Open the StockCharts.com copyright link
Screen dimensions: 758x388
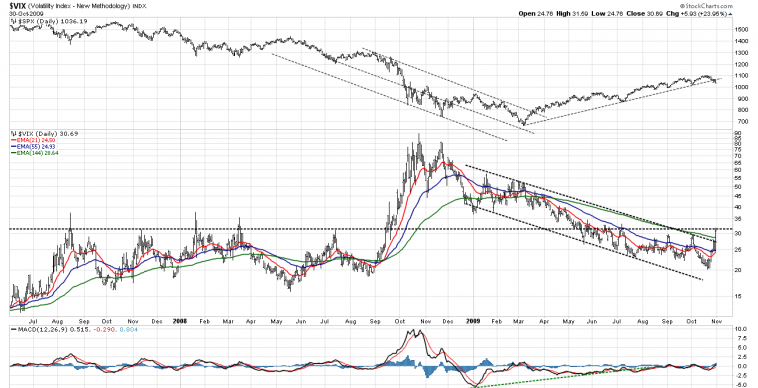tap(705, 6)
